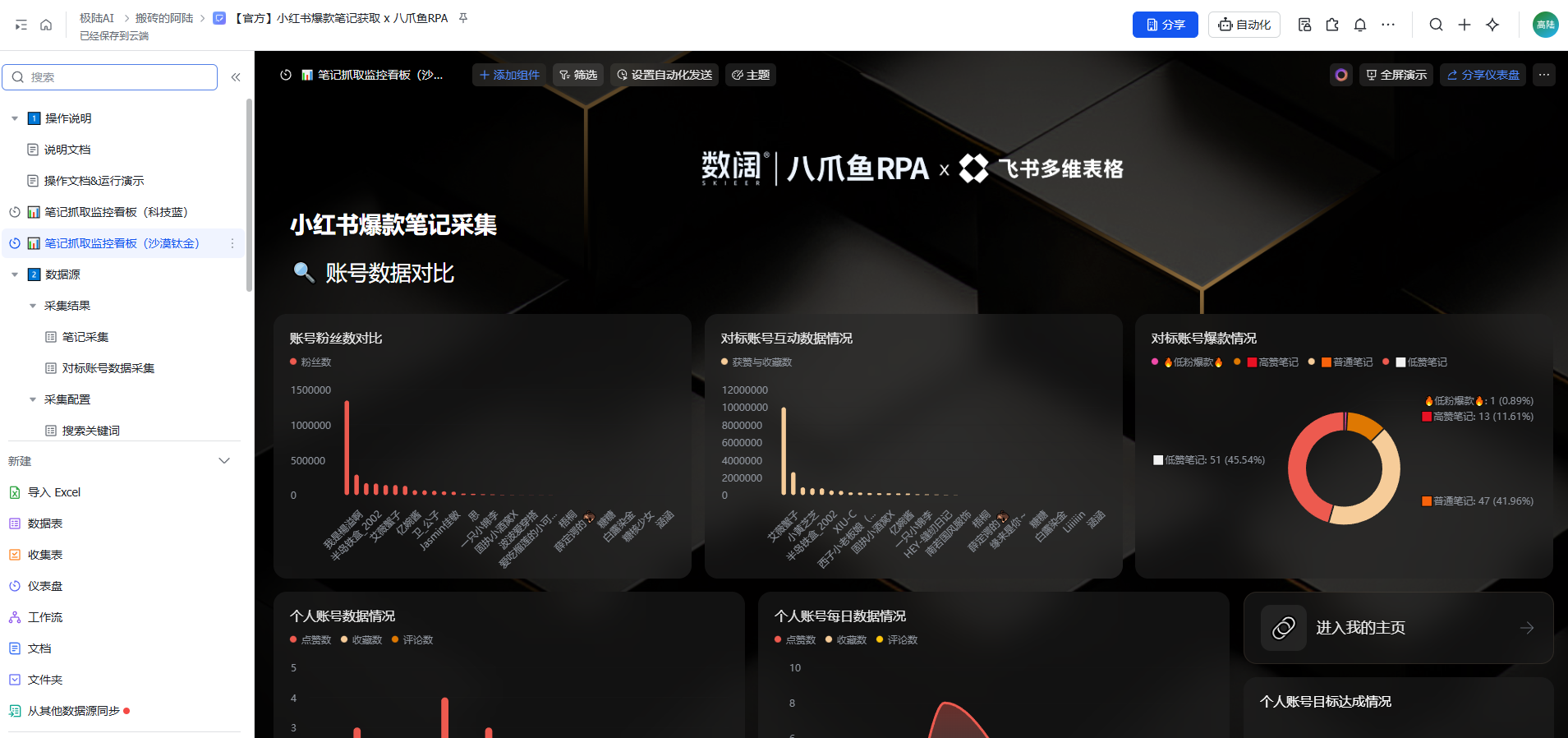This screenshot has width=1568, height=738.
Task: Open the extensions puzzle icon
Action: (1332, 25)
